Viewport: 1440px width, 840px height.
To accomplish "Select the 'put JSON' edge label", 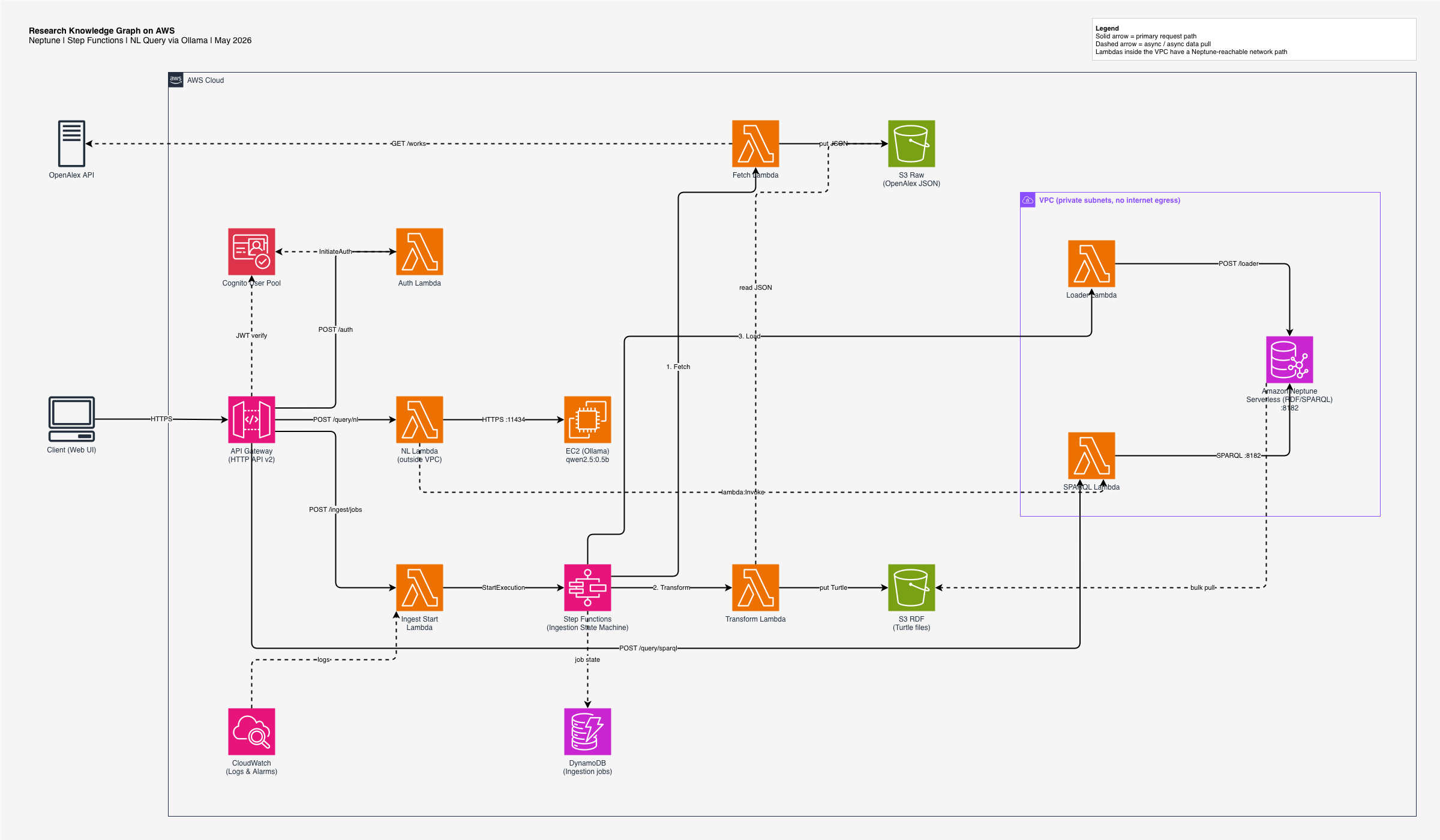I will coord(833,143).
